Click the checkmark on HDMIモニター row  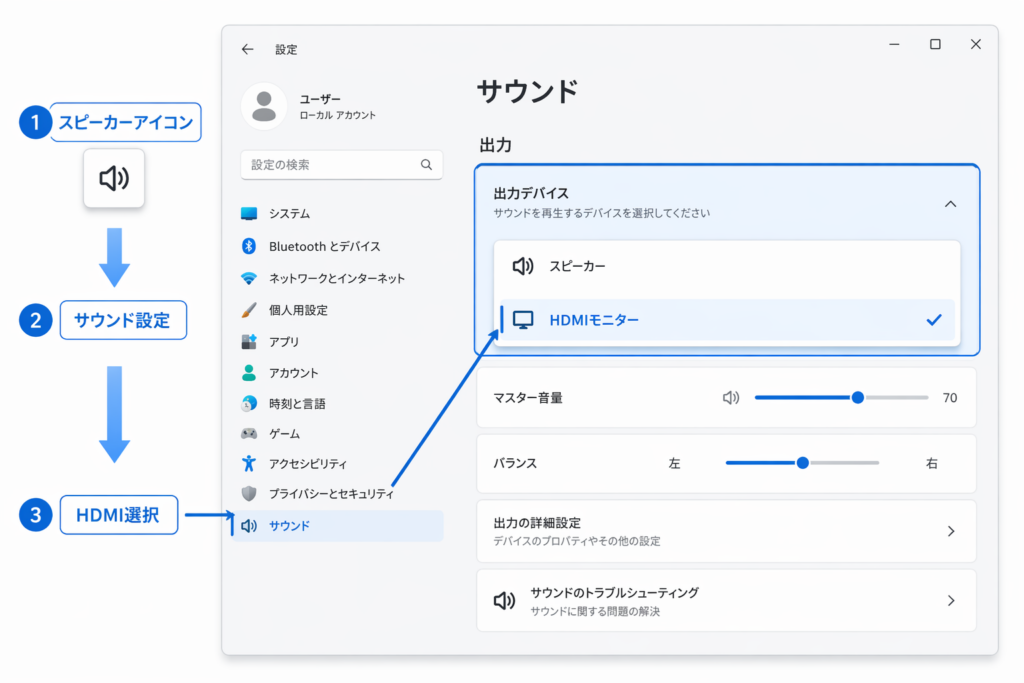(934, 320)
